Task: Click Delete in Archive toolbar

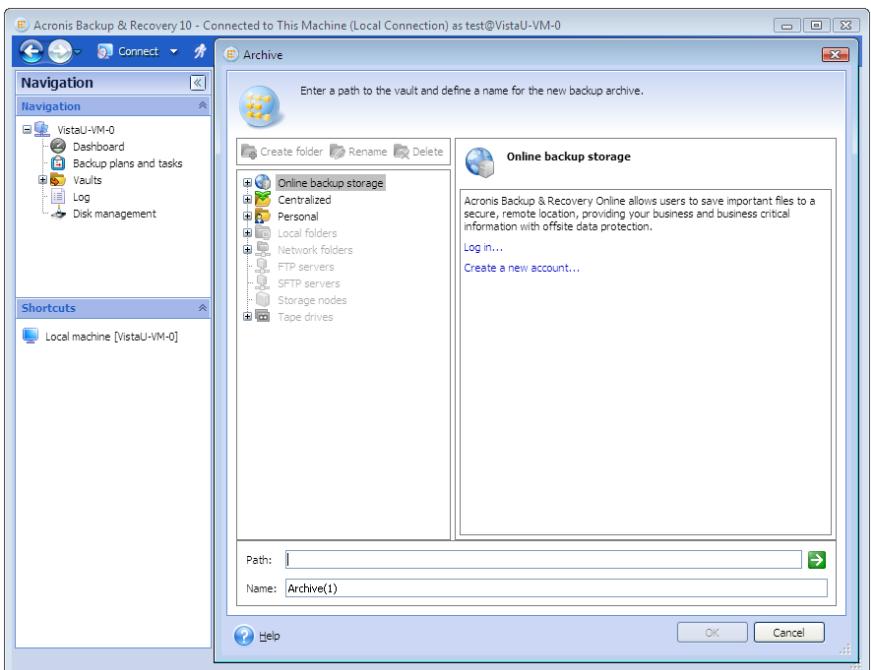Action: point(419,152)
